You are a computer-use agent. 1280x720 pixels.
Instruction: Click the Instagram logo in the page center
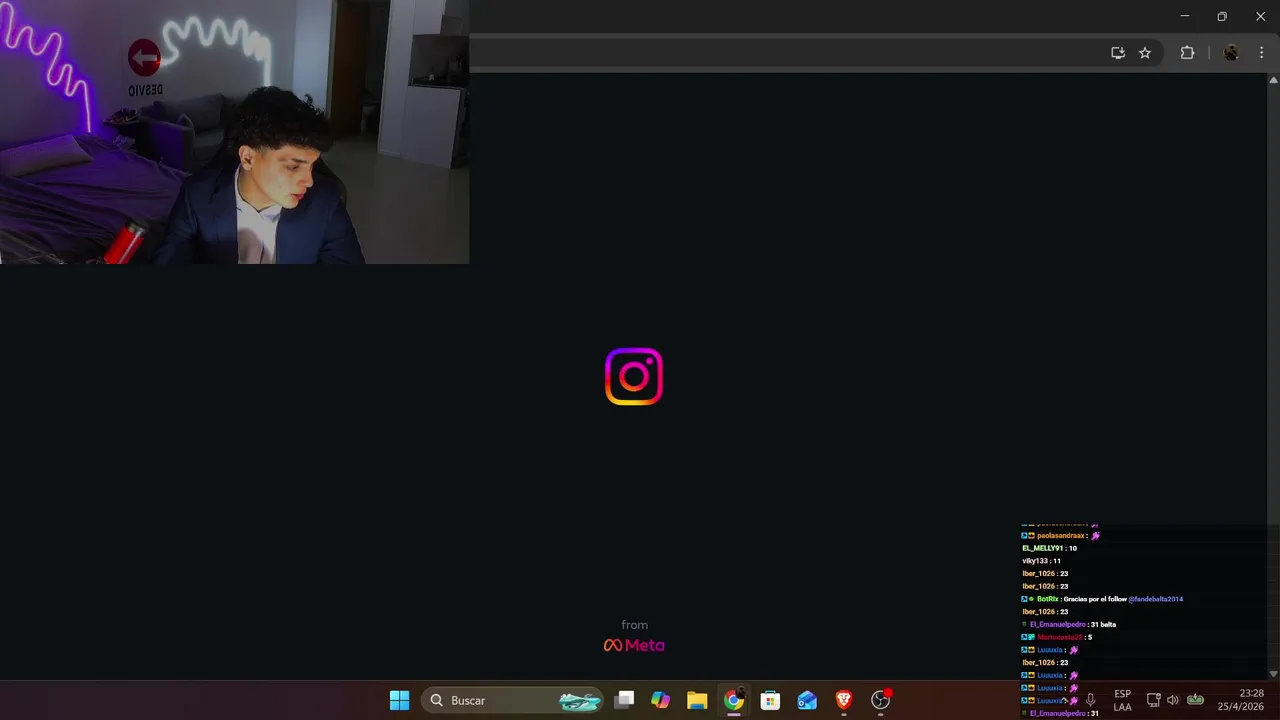634,376
